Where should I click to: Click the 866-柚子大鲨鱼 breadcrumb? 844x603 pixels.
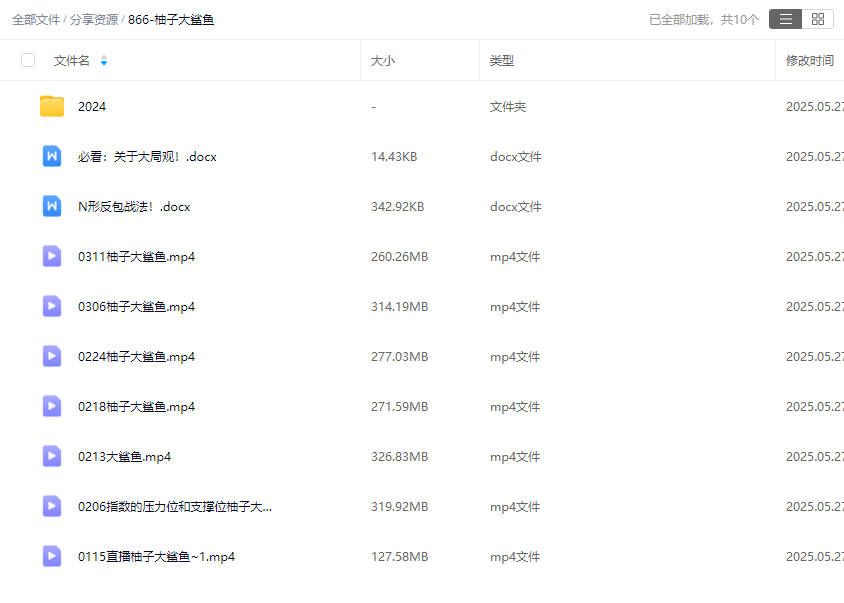(171, 20)
